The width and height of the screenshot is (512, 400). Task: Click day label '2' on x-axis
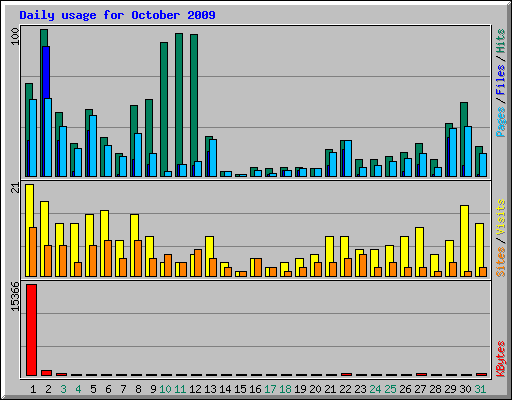(48, 389)
